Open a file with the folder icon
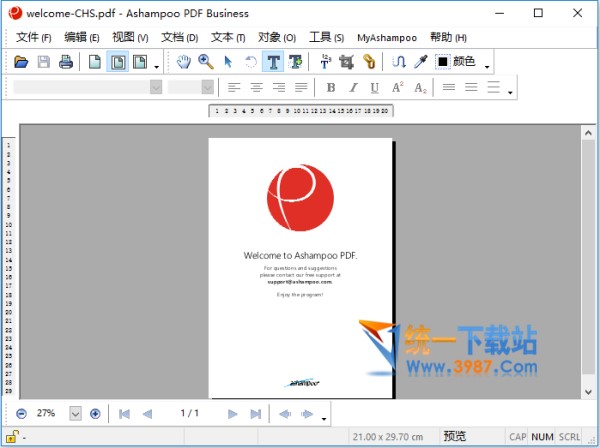Viewport: 600px width, 448px height. click(x=21, y=62)
